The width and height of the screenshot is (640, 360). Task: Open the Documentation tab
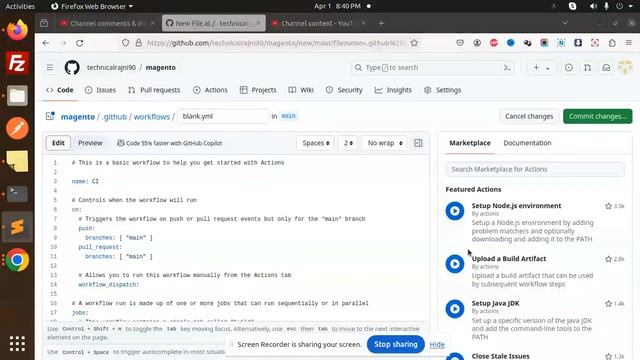tap(527, 143)
